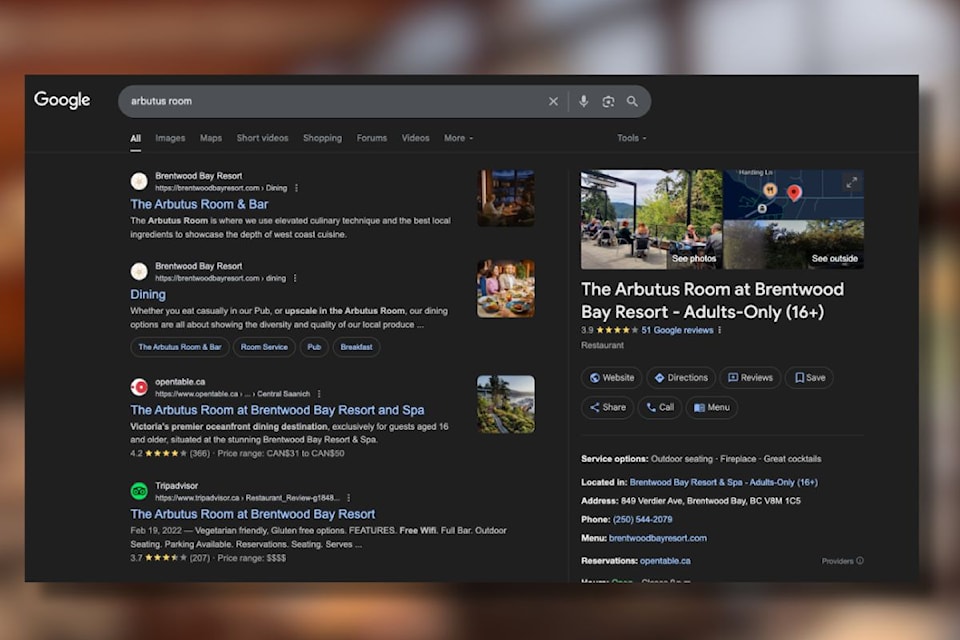Viewport: 960px width, 640px height.
Task: Go to the Forums tab
Action: (372, 138)
